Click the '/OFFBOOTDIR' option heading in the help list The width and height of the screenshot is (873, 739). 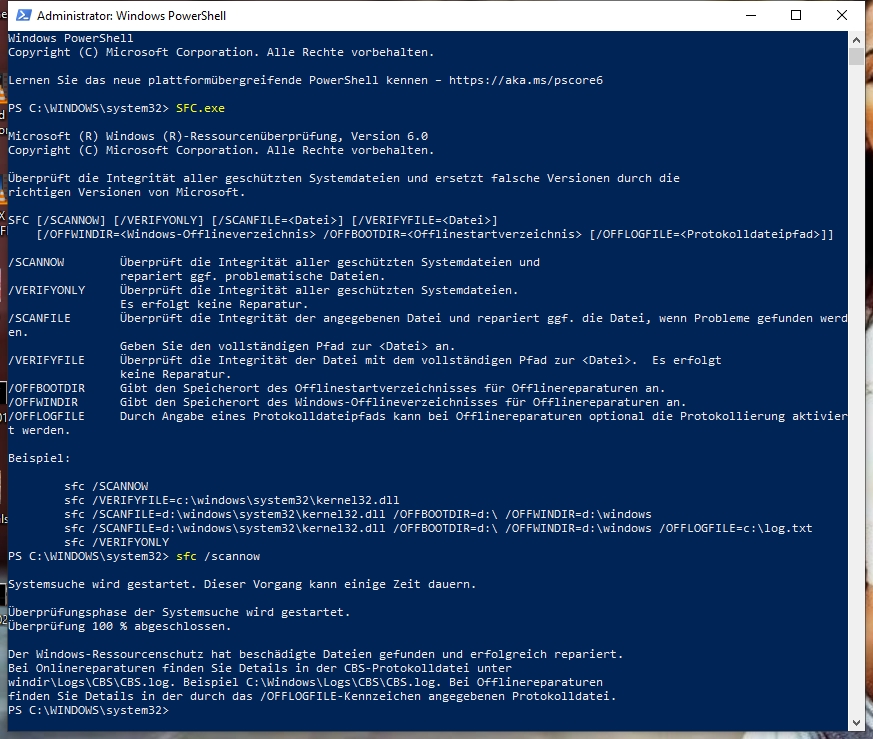coord(47,388)
